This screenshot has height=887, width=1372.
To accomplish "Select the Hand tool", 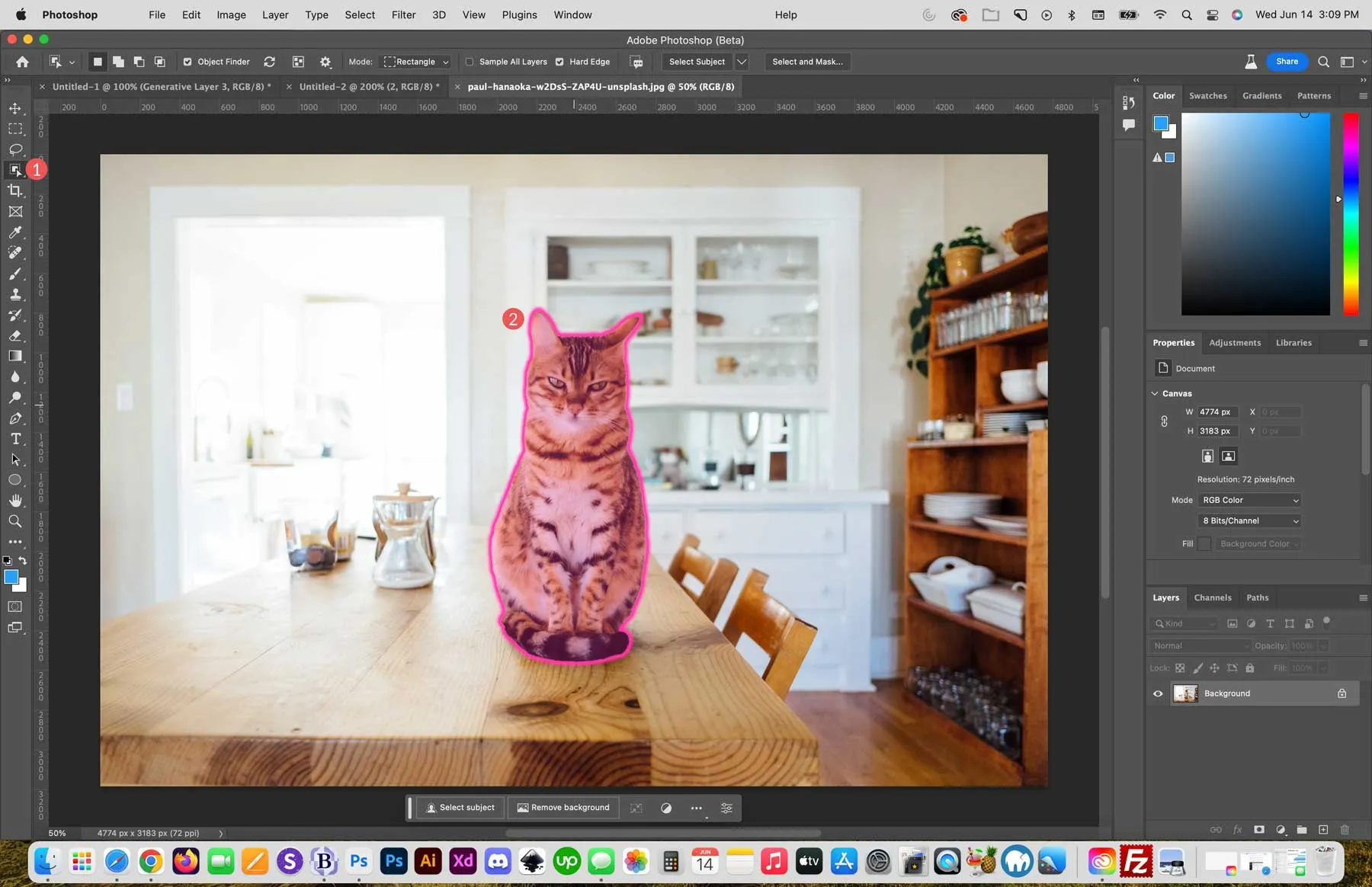I will pyautogui.click(x=15, y=500).
